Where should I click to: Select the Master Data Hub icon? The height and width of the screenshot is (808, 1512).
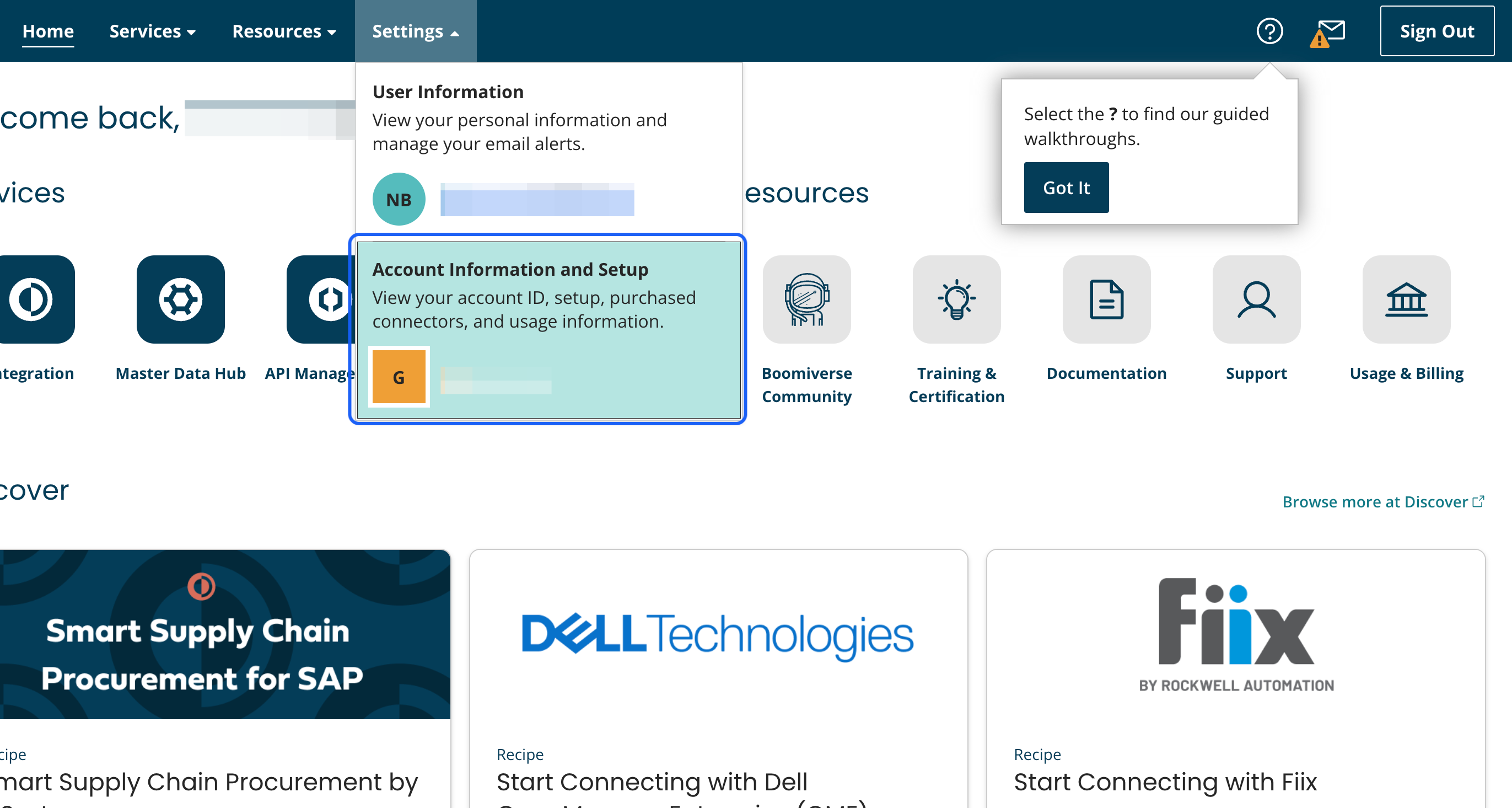click(x=180, y=299)
